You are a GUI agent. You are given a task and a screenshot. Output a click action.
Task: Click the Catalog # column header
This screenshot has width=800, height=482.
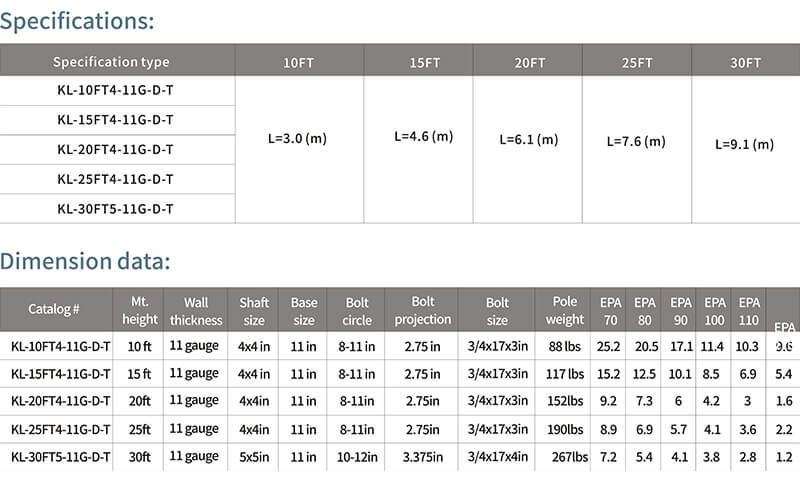54,309
